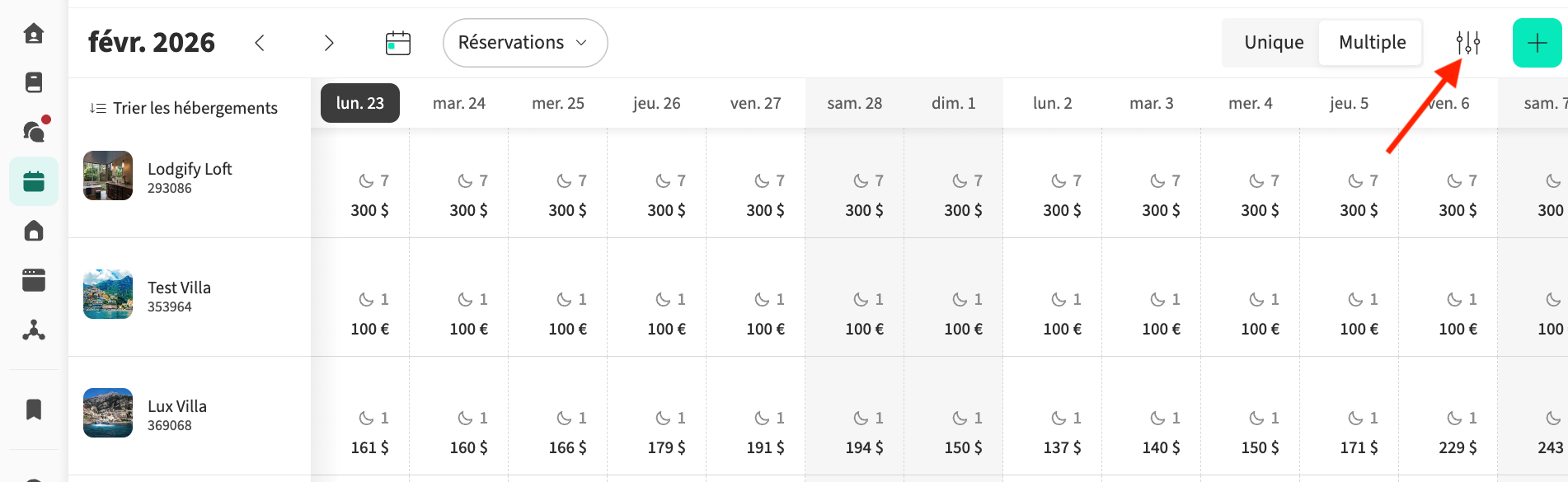Image resolution: width=1568 pixels, height=482 pixels.
Task: Switch to Unique view mode
Action: tap(1274, 43)
